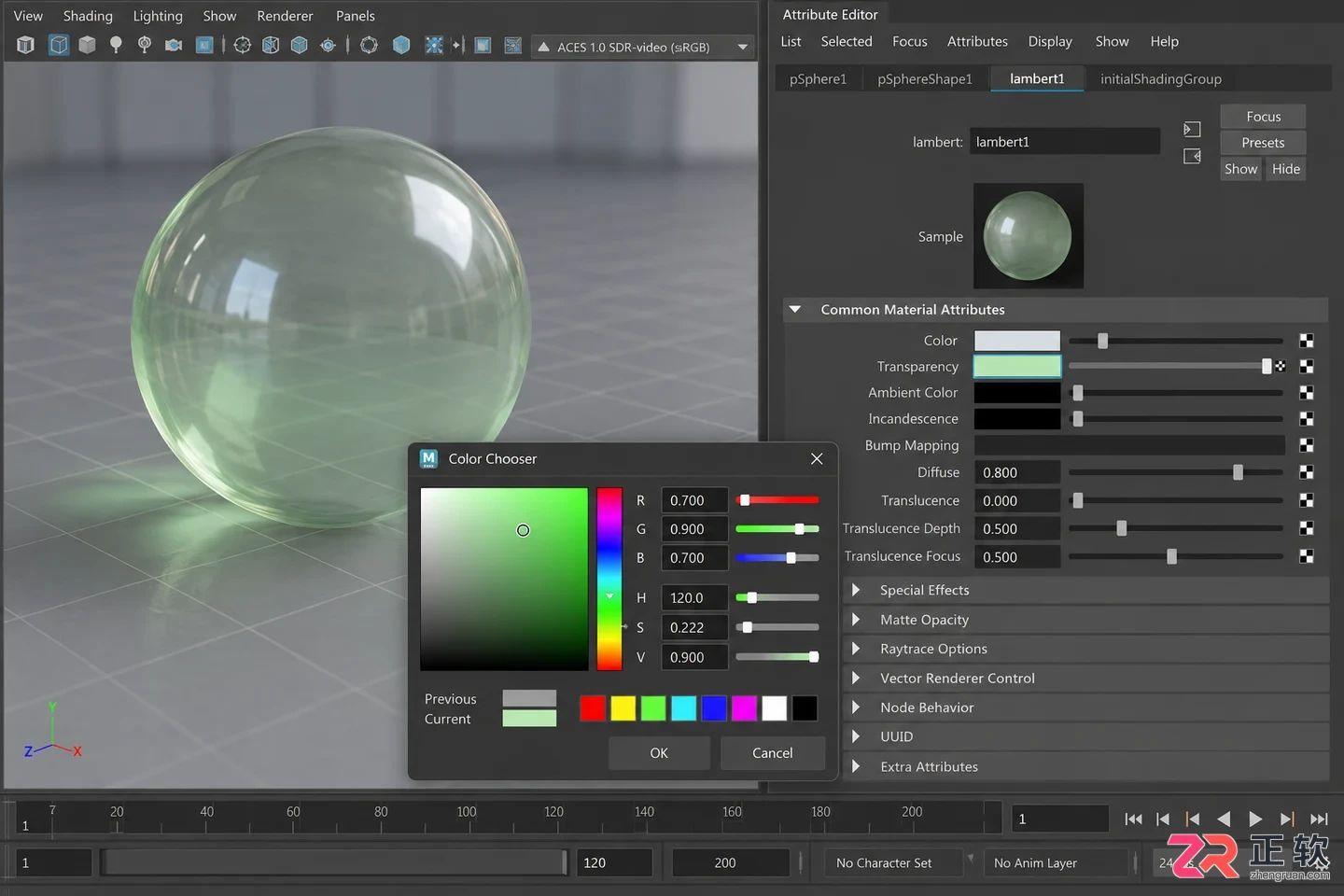Open the Attributes menu in Attribute Editor

pyautogui.click(x=977, y=41)
